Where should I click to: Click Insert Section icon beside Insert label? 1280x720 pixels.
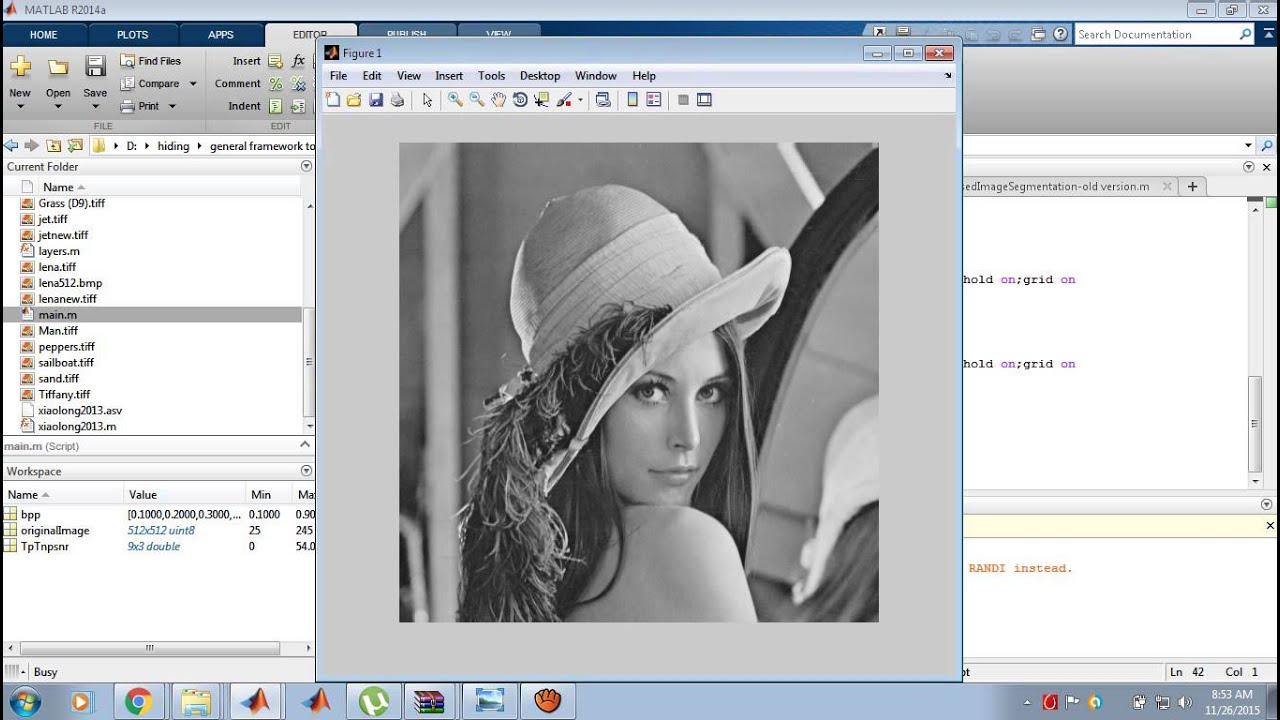coord(276,61)
